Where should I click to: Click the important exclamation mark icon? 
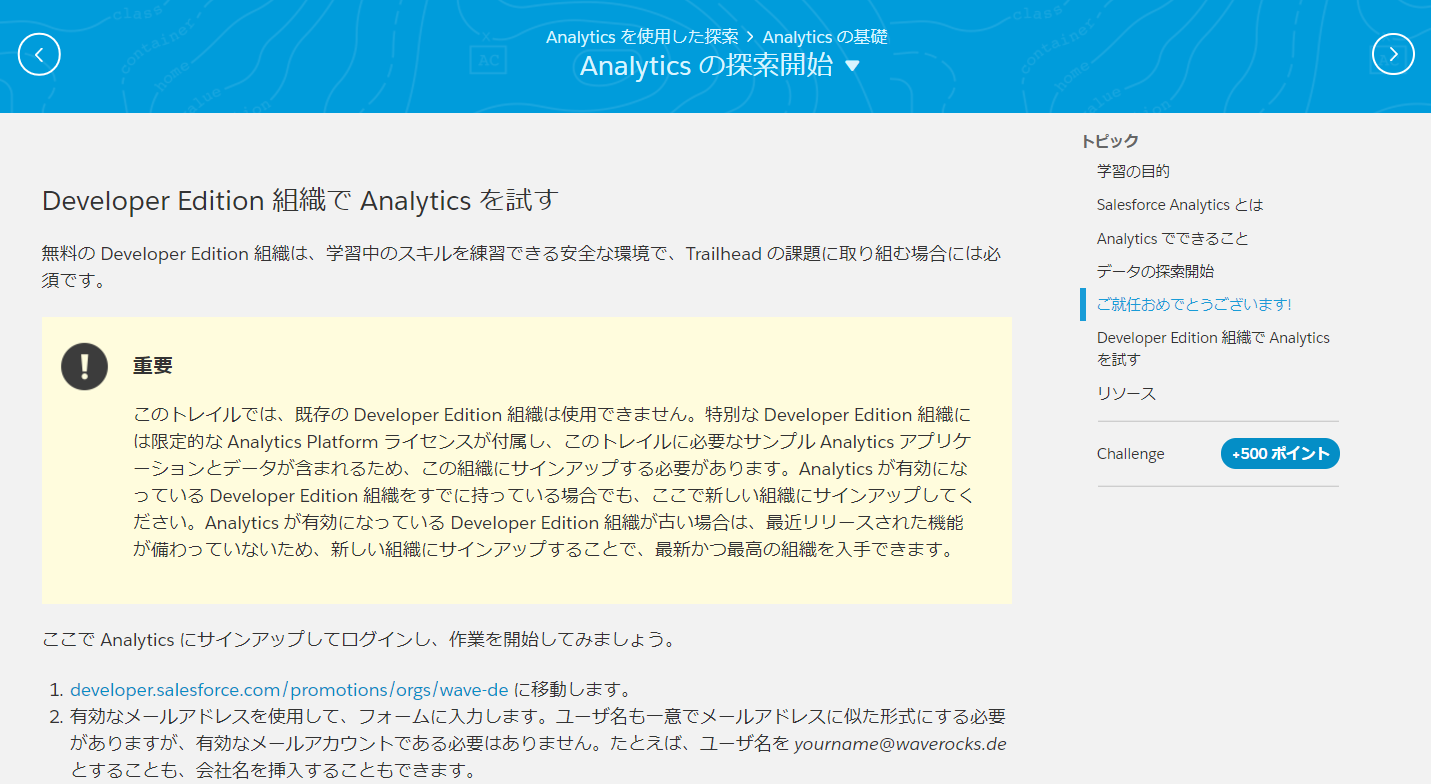(x=84, y=366)
